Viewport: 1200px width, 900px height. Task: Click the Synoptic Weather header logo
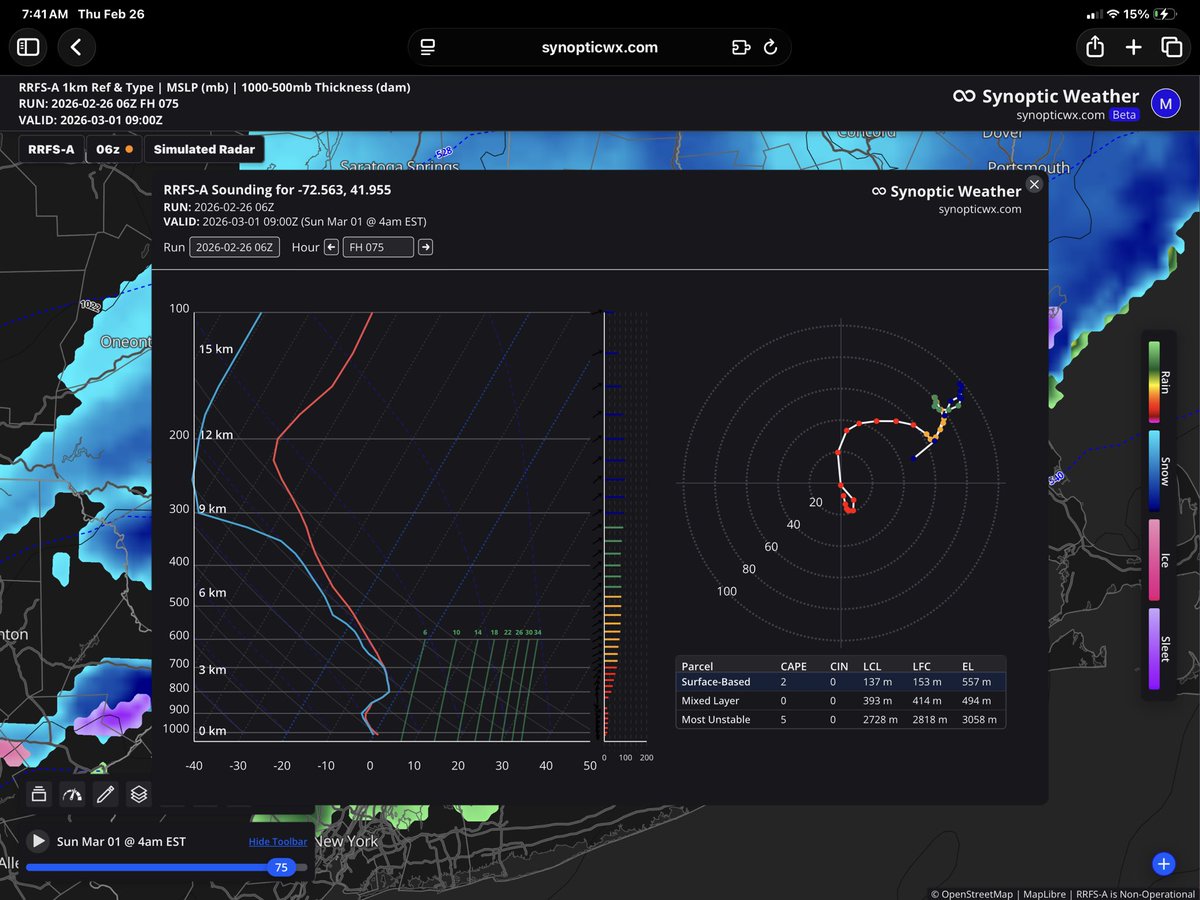click(x=1045, y=97)
